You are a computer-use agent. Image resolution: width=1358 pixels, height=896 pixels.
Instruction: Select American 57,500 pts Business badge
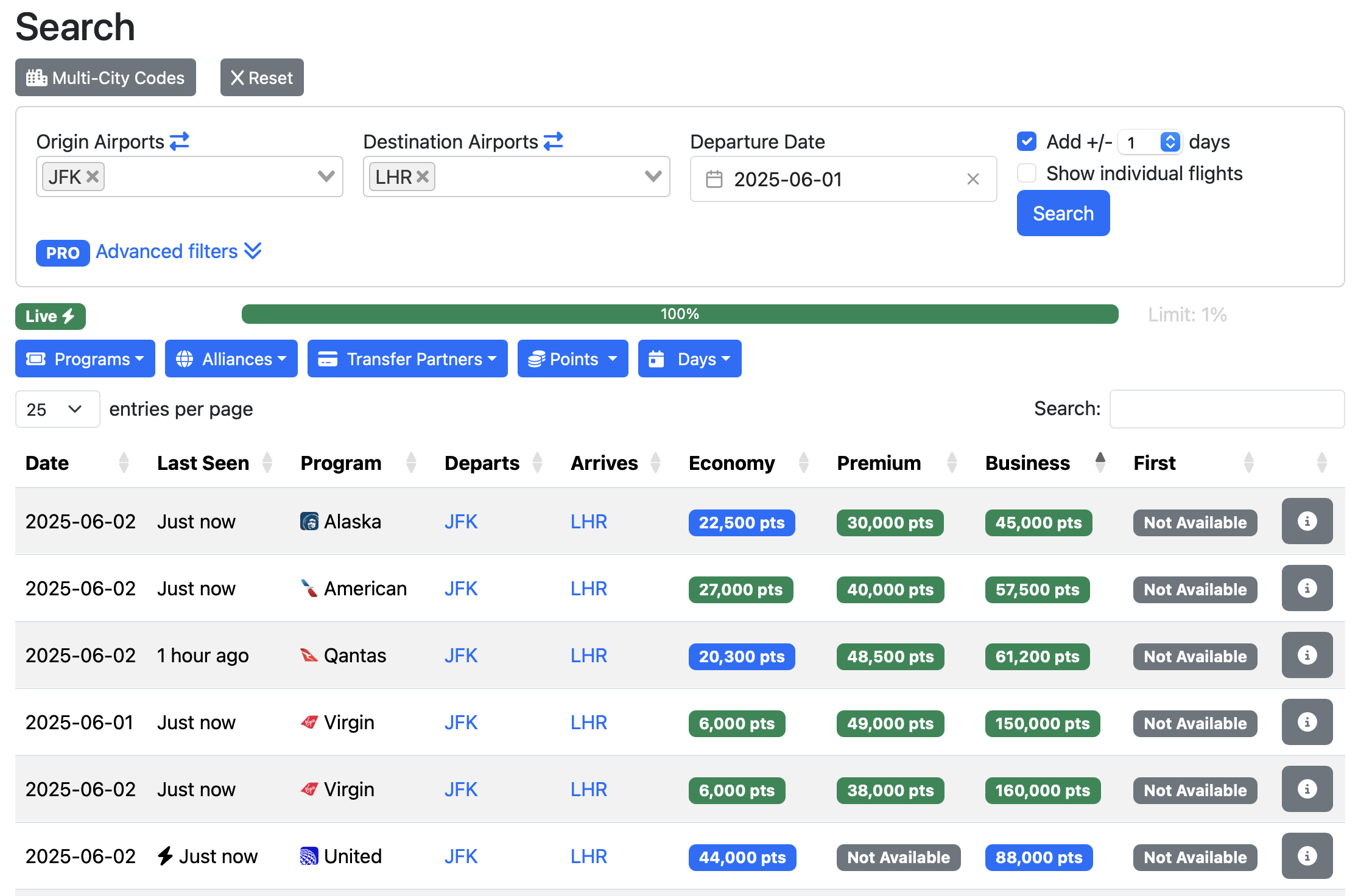tap(1037, 590)
